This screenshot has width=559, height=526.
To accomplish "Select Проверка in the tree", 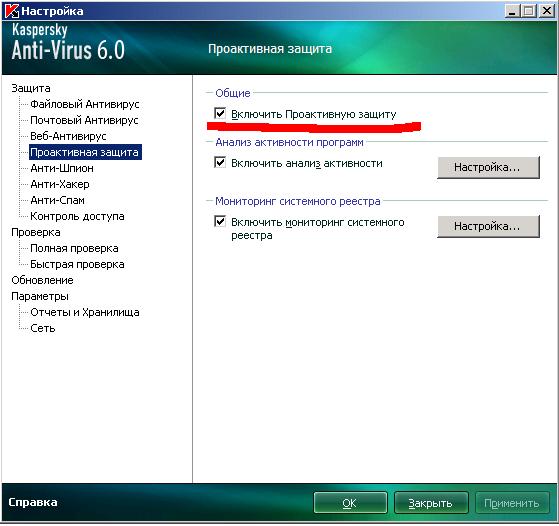I will [36, 232].
